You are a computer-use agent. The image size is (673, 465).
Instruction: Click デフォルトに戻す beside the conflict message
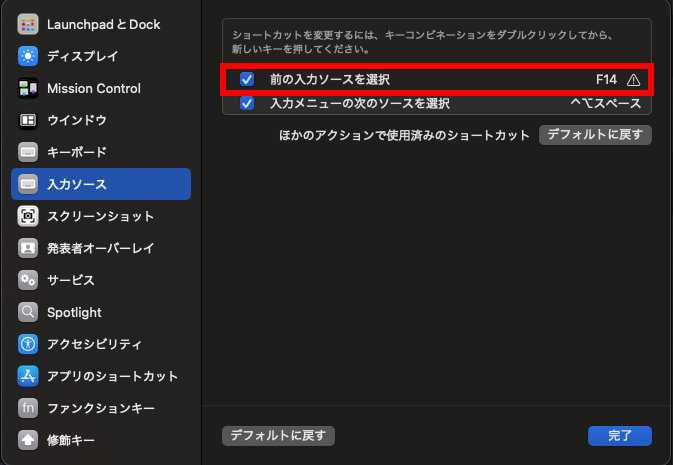[x=595, y=134]
